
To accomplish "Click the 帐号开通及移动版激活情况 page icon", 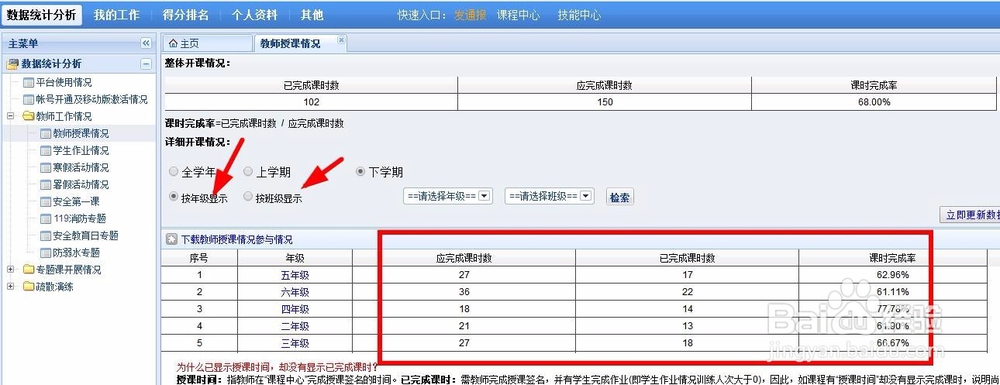I will coord(28,99).
